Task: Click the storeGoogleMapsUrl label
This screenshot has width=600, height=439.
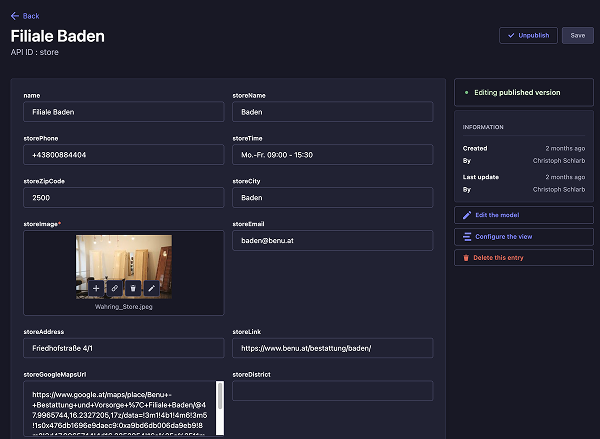Action: coord(55,374)
